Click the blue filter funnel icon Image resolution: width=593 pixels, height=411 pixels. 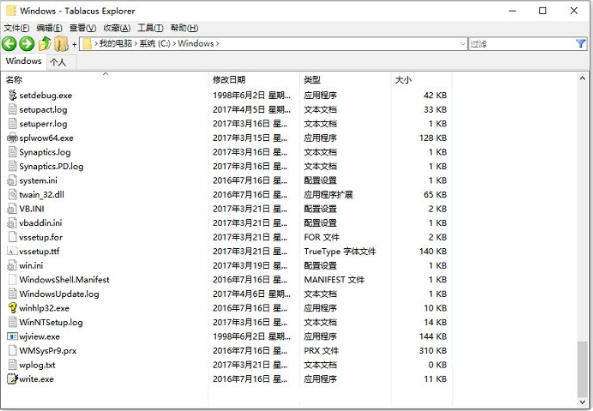pyautogui.click(x=581, y=44)
